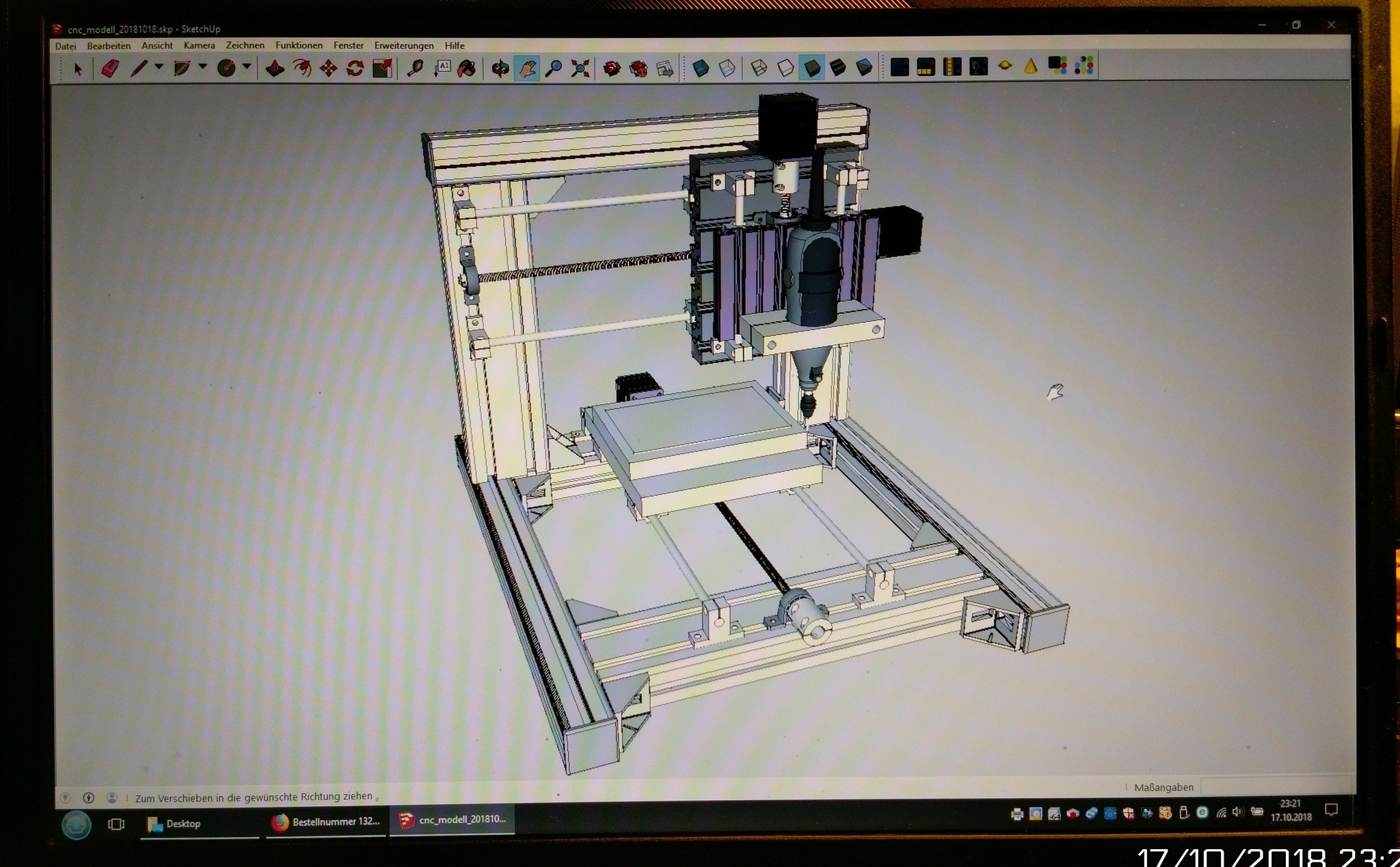Image resolution: width=1400 pixels, height=867 pixels.
Task: Select the Rotate tool
Action: [x=355, y=68]
